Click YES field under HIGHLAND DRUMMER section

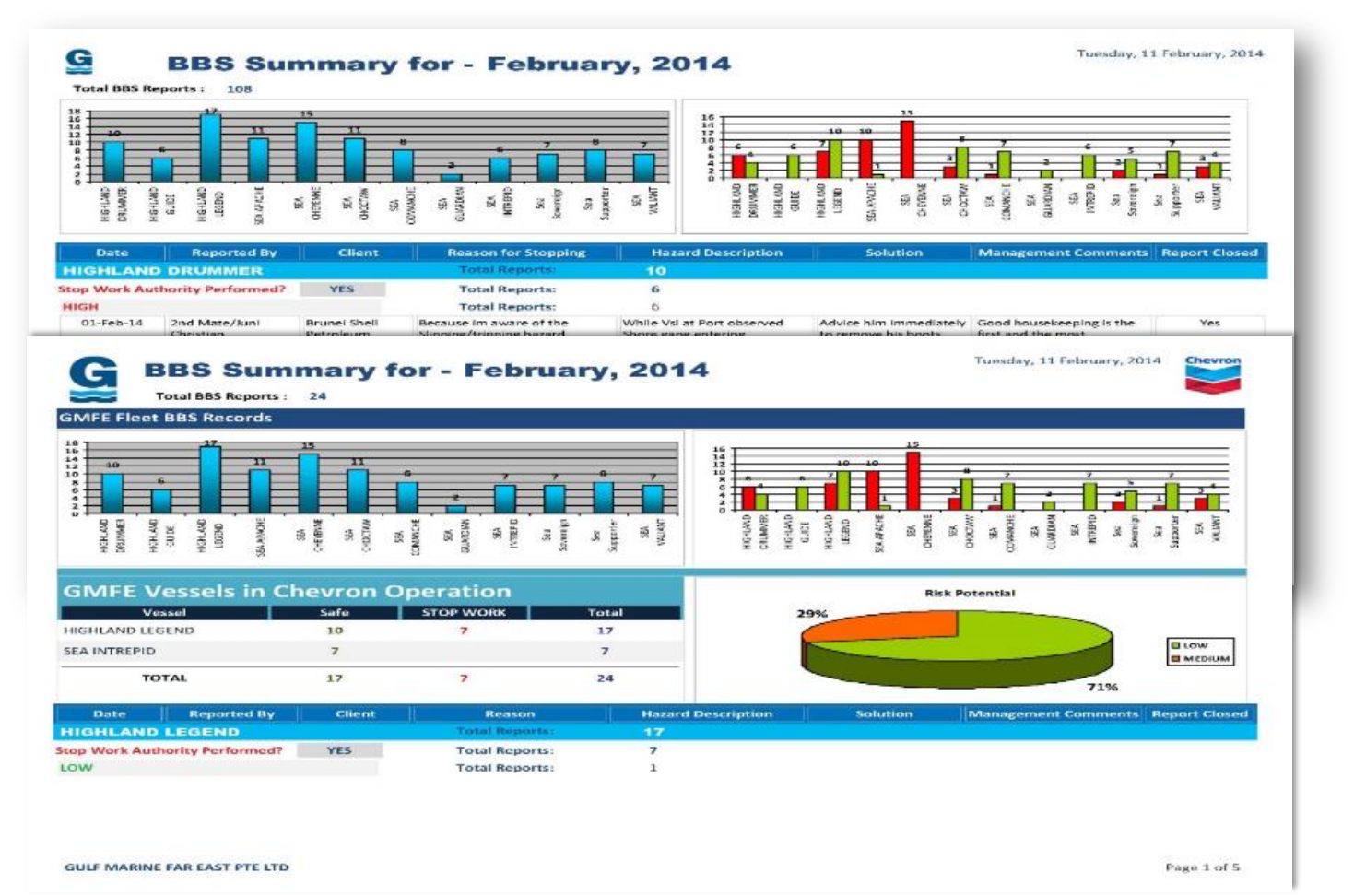point(342,289)
